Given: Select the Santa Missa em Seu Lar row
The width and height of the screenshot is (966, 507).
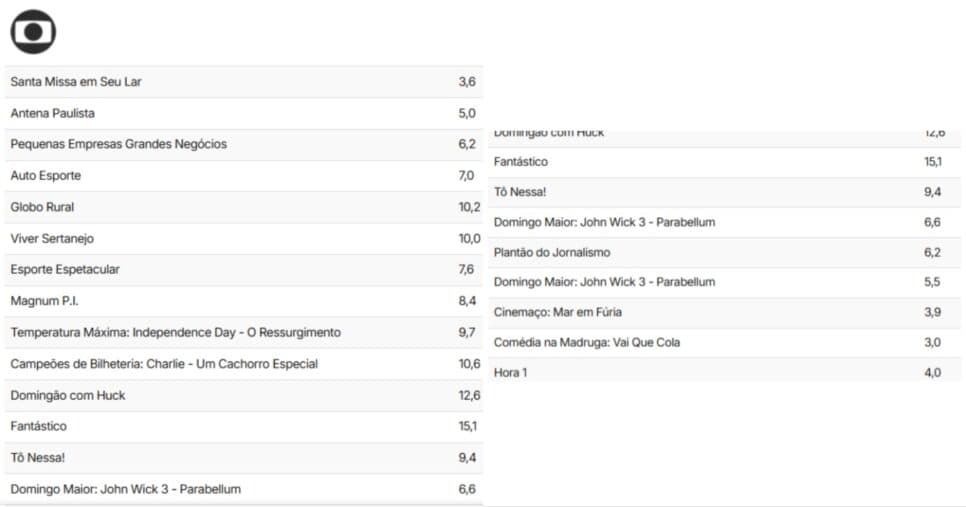Looking at the screenshot, I should [x=244, y=82].
